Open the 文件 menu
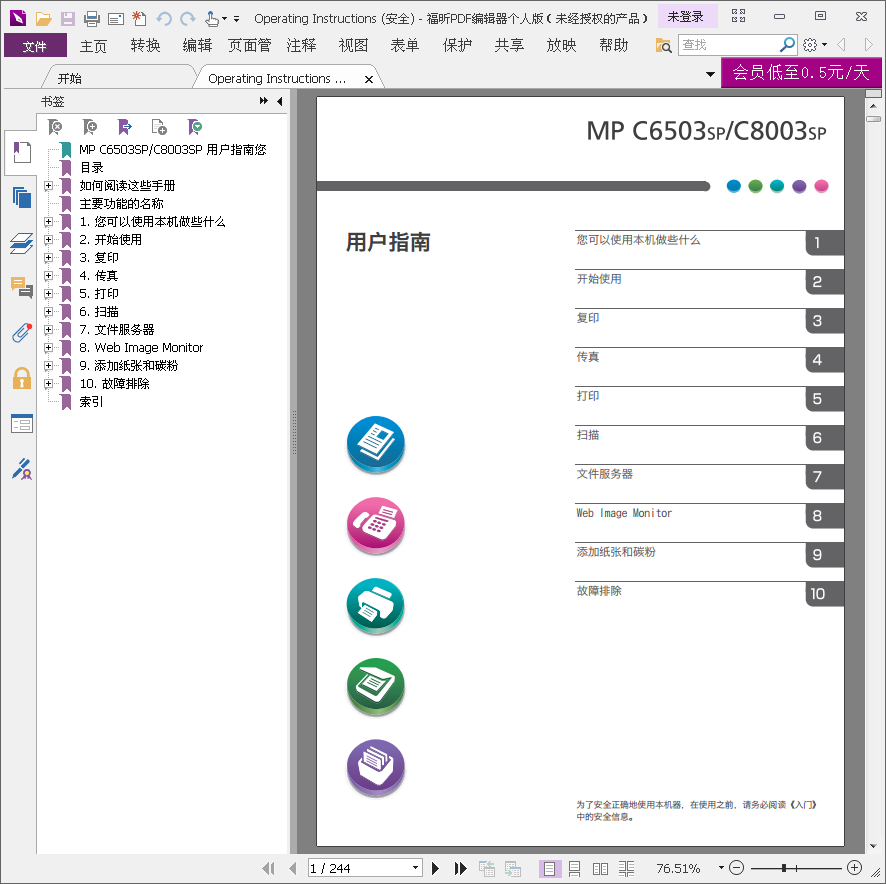The image size is (886, 884). pos(35,45)
